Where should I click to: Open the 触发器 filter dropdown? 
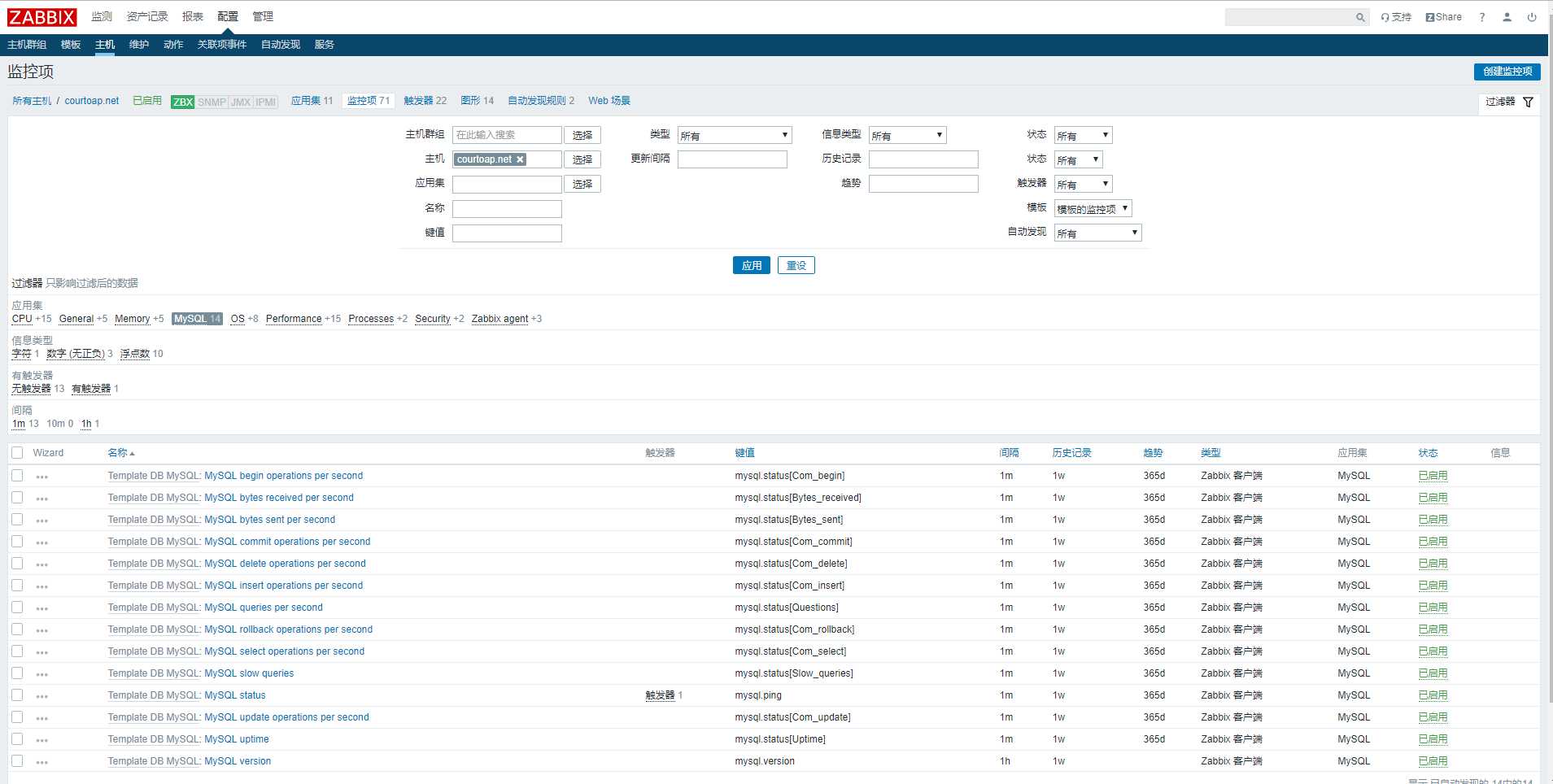click(1083, 184)
